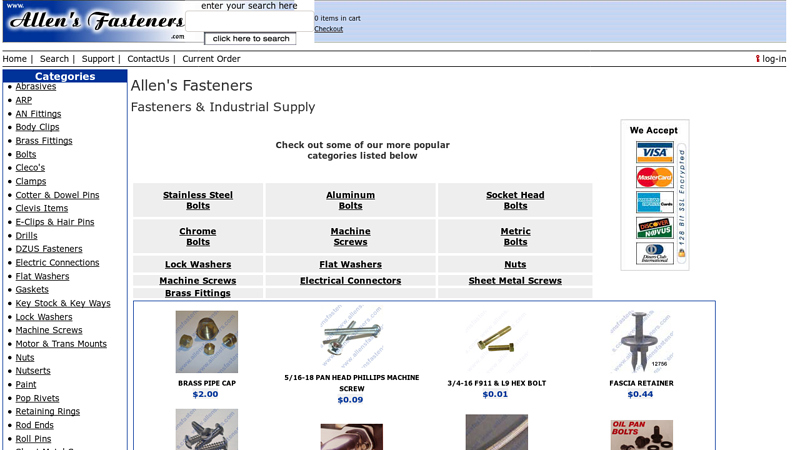Open the Electric Connections category
This screenshot has height=450, width=800.
coord(57,263)
